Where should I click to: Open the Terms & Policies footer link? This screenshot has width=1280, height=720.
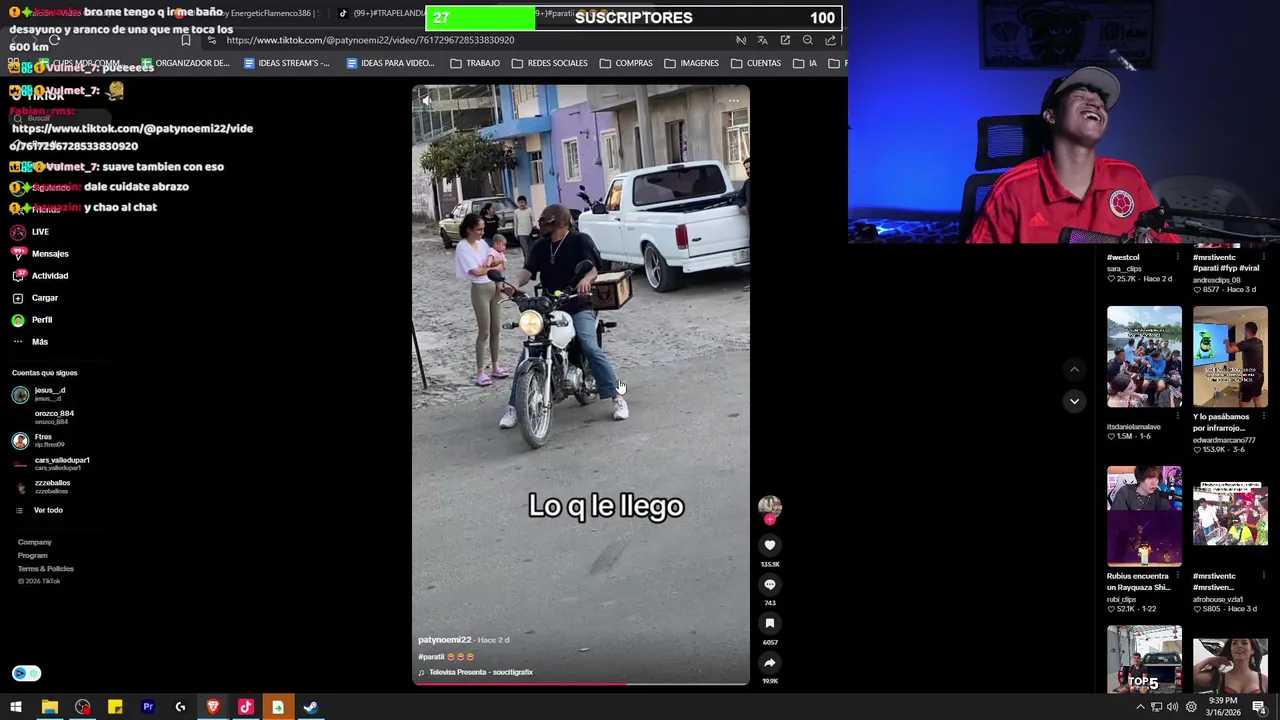[x=45, y=568]
